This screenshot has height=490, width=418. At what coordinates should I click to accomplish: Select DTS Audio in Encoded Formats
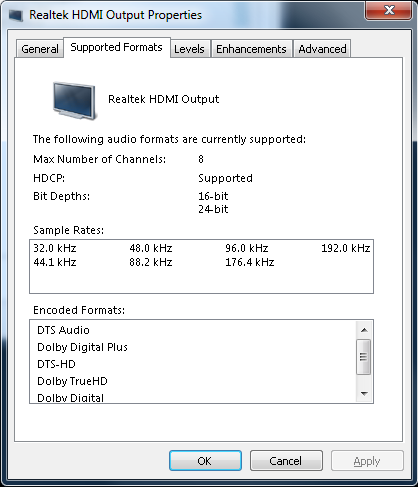coord(63,330)
